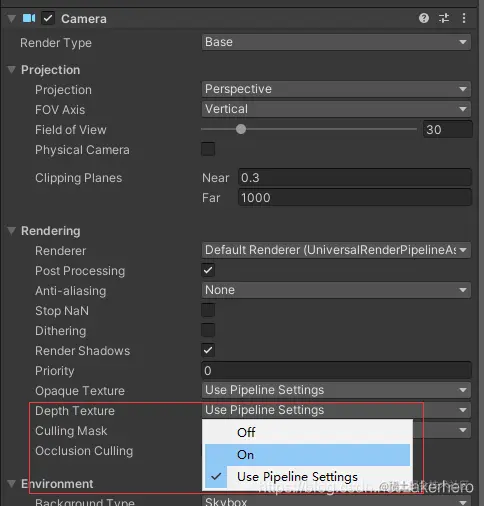Open the Anti-aliasing dropdown

pos(336,290)
